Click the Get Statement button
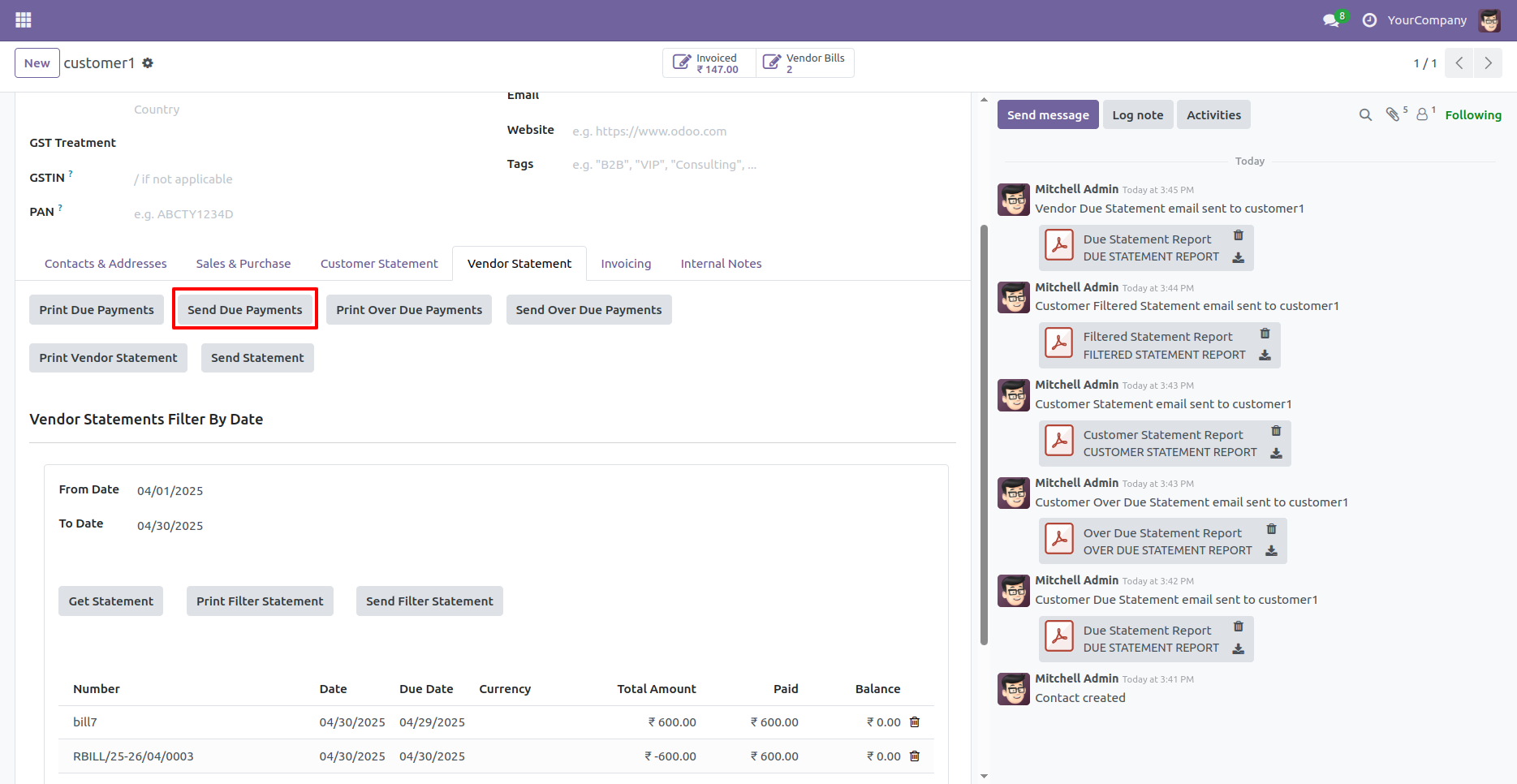 pyautogui.click(x=110, y=601)
